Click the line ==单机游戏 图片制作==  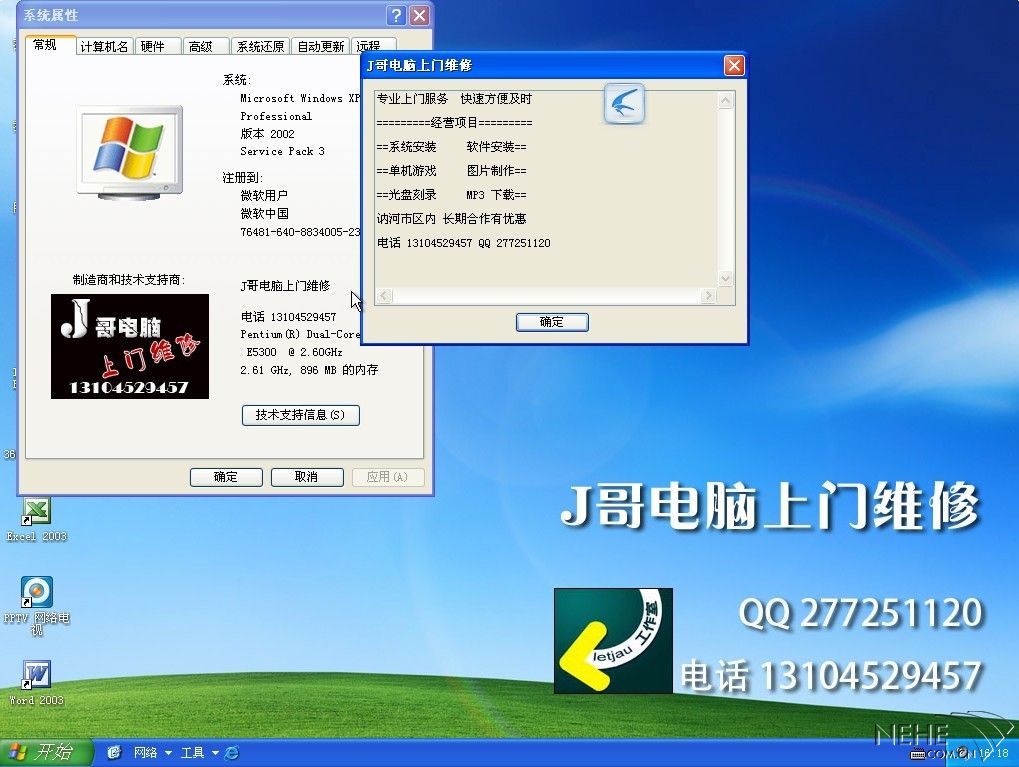tap(452, 171)
